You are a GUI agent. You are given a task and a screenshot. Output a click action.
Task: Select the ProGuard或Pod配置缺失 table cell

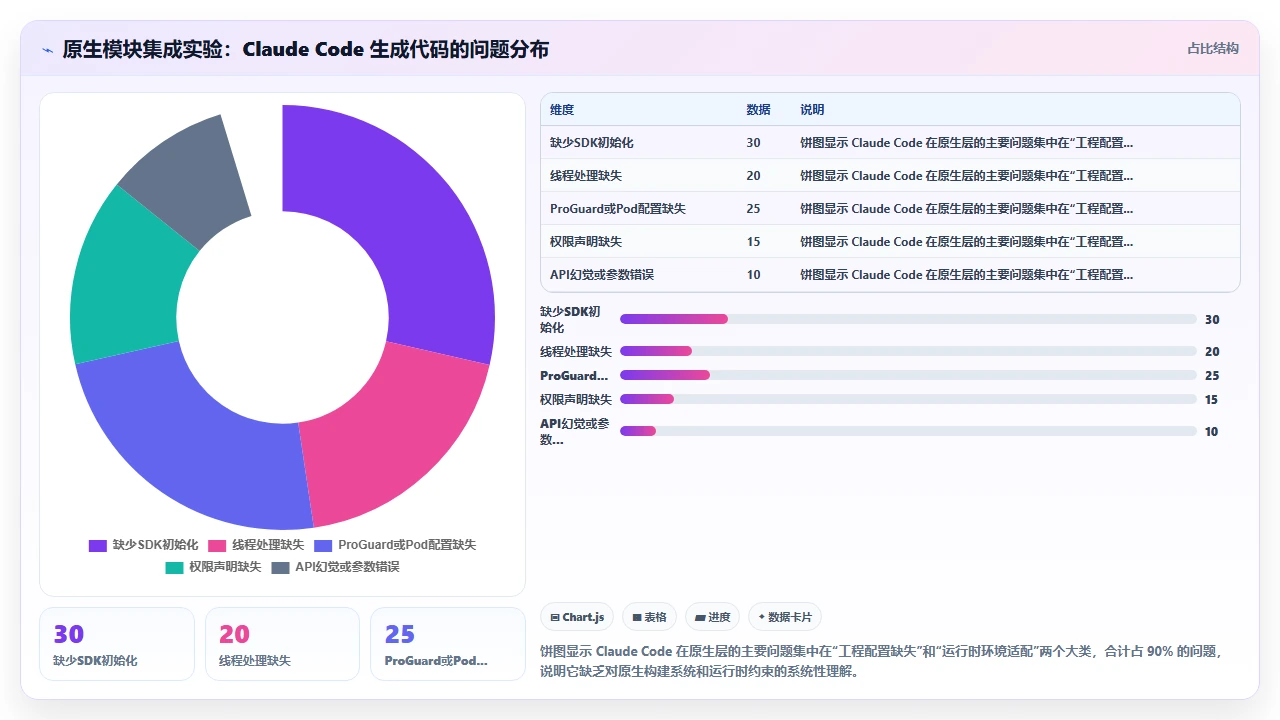pyautogui.click(x=618, y=209)
